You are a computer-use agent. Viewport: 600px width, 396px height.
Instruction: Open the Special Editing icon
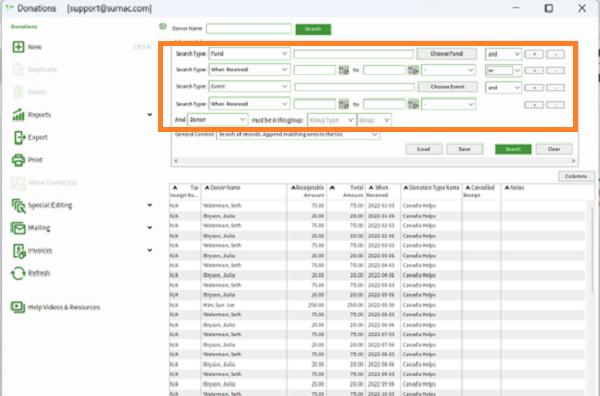[18, 205]
